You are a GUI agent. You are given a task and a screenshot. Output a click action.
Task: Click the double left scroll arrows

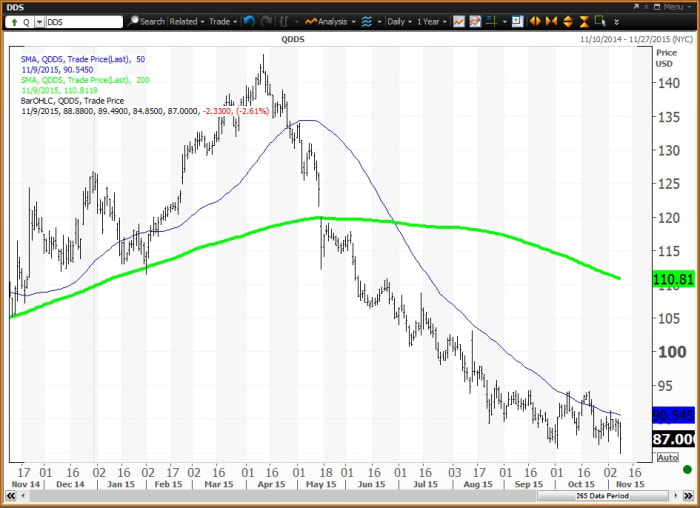click(11, 496)
